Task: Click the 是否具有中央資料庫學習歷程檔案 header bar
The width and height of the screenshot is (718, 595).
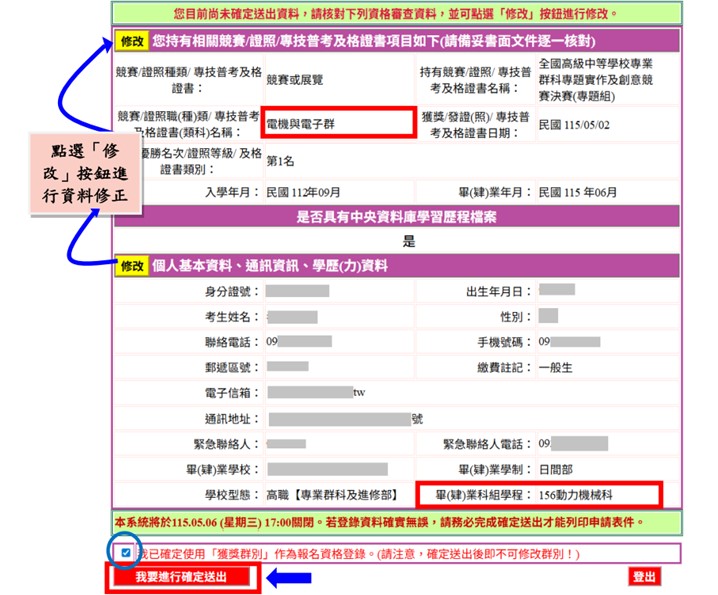Action: click(409, 217)
